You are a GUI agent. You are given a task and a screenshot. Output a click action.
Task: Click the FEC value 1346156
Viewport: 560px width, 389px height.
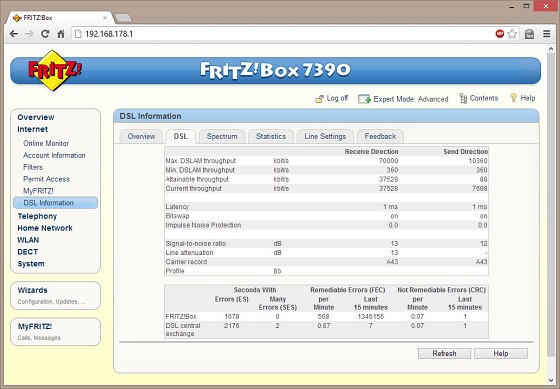click(x=371, y=316)
